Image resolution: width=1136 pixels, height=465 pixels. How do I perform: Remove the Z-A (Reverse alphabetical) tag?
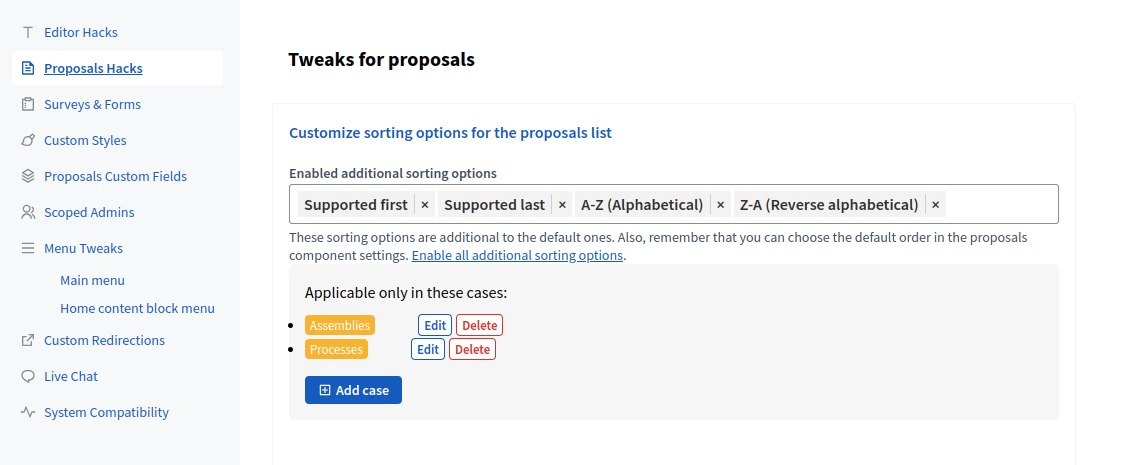[936, 205]
